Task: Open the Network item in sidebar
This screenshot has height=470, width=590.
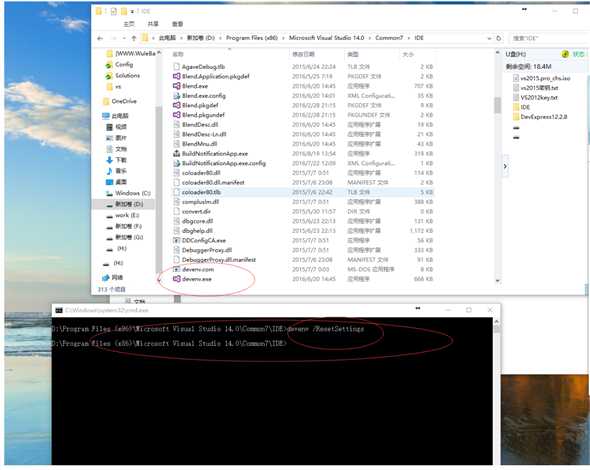Action: [x=113, y=277]
